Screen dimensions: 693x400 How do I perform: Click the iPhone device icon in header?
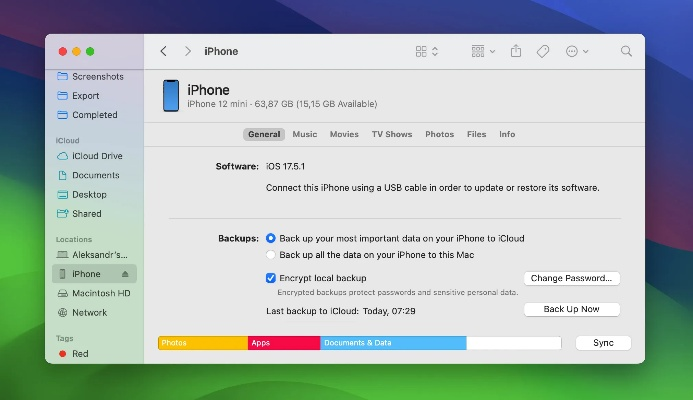170,96
